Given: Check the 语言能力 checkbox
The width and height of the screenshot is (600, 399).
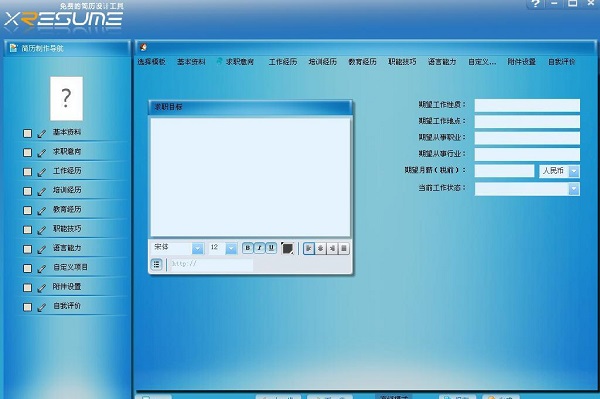Looking at the screenshot, I should (27, 249).
